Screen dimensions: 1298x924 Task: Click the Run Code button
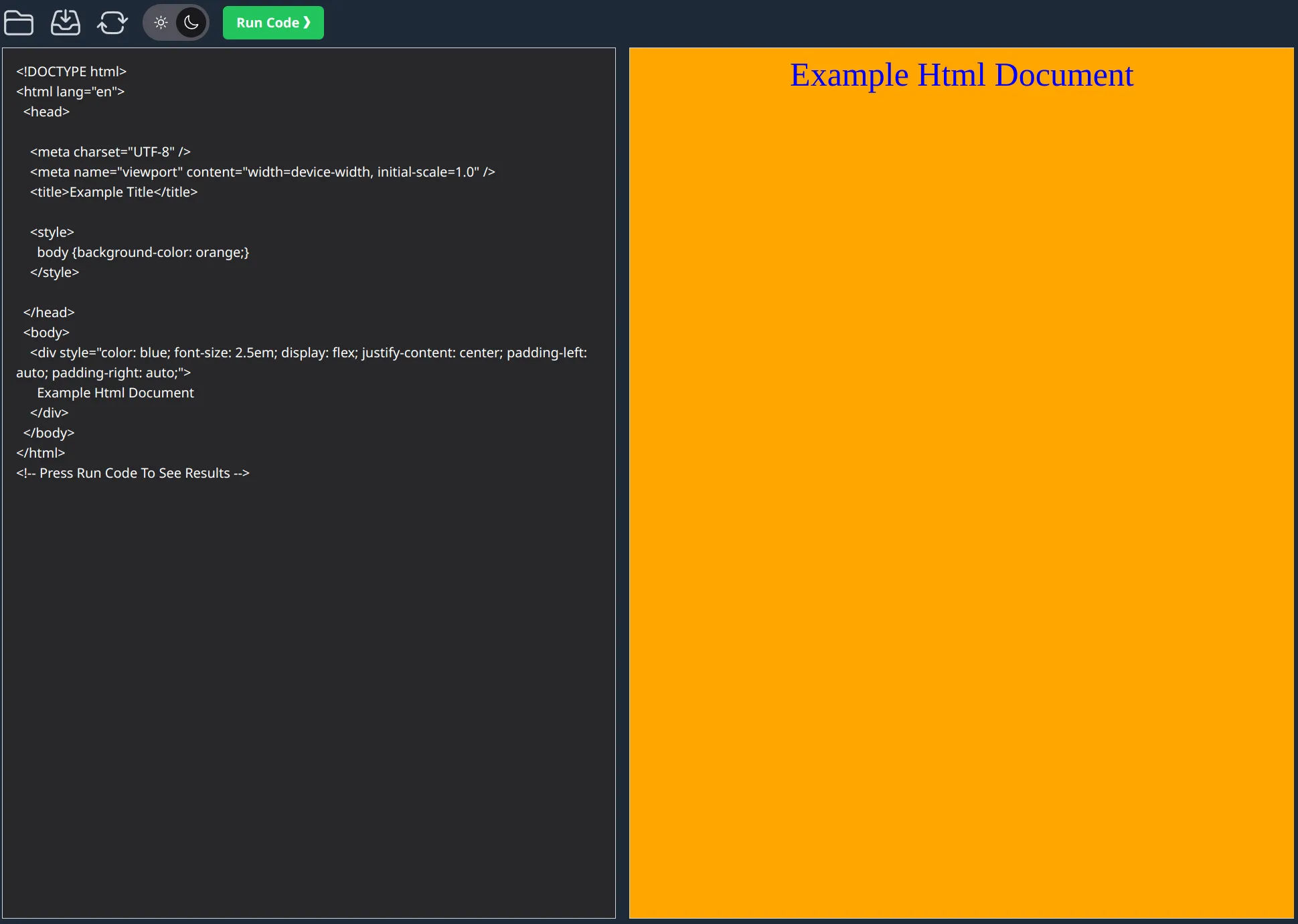(x=273, y=22)
